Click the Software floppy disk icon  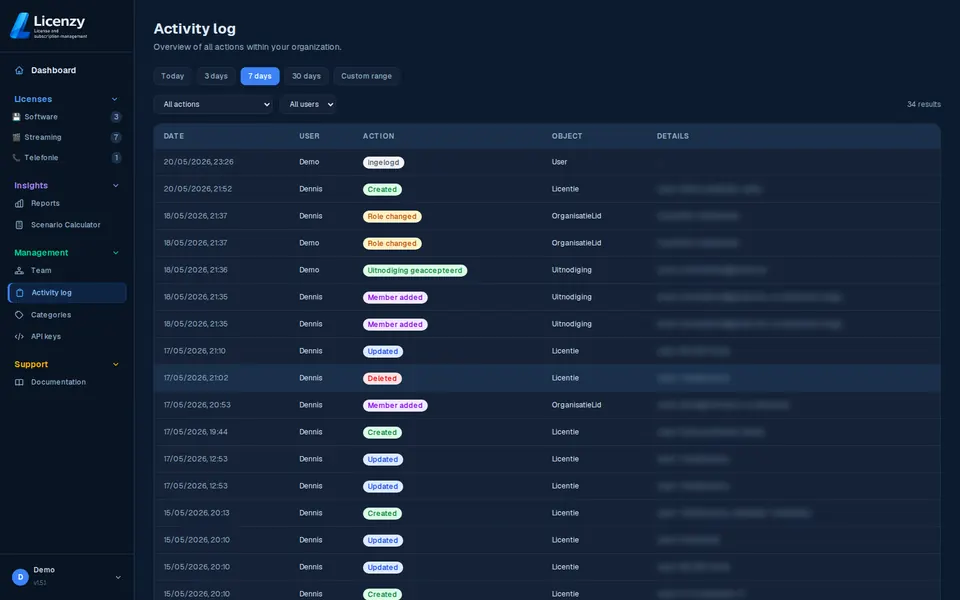click(17, 117)
